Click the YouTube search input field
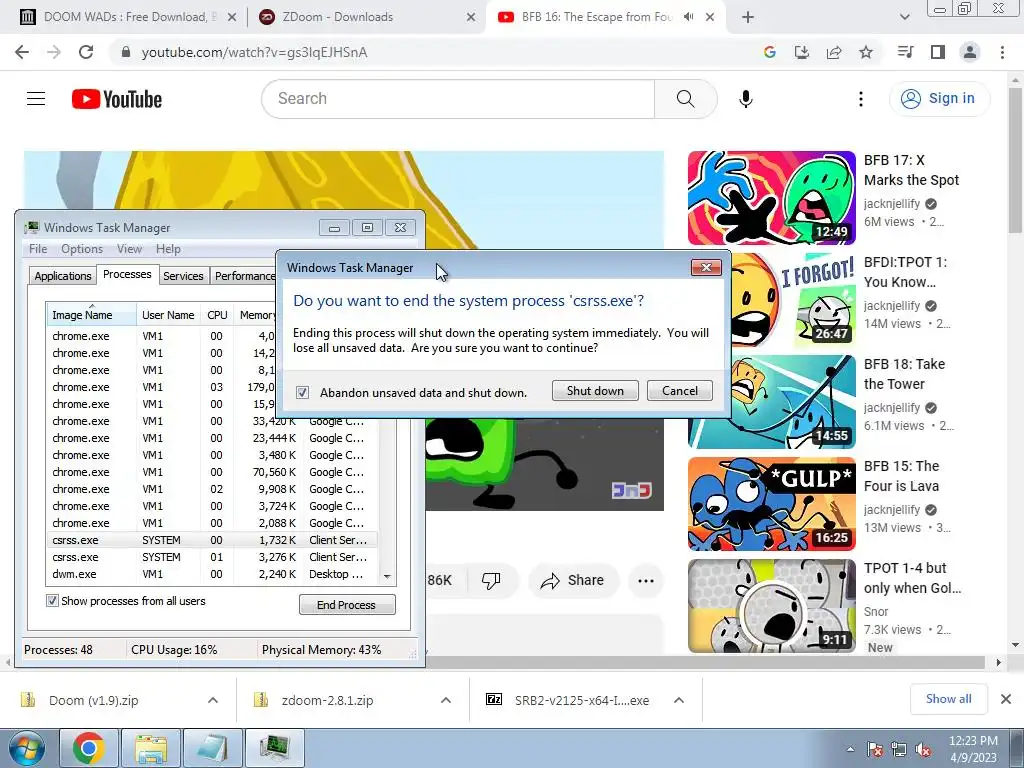The height and width of the screenshot is (768, 1024). pos(458,99)
